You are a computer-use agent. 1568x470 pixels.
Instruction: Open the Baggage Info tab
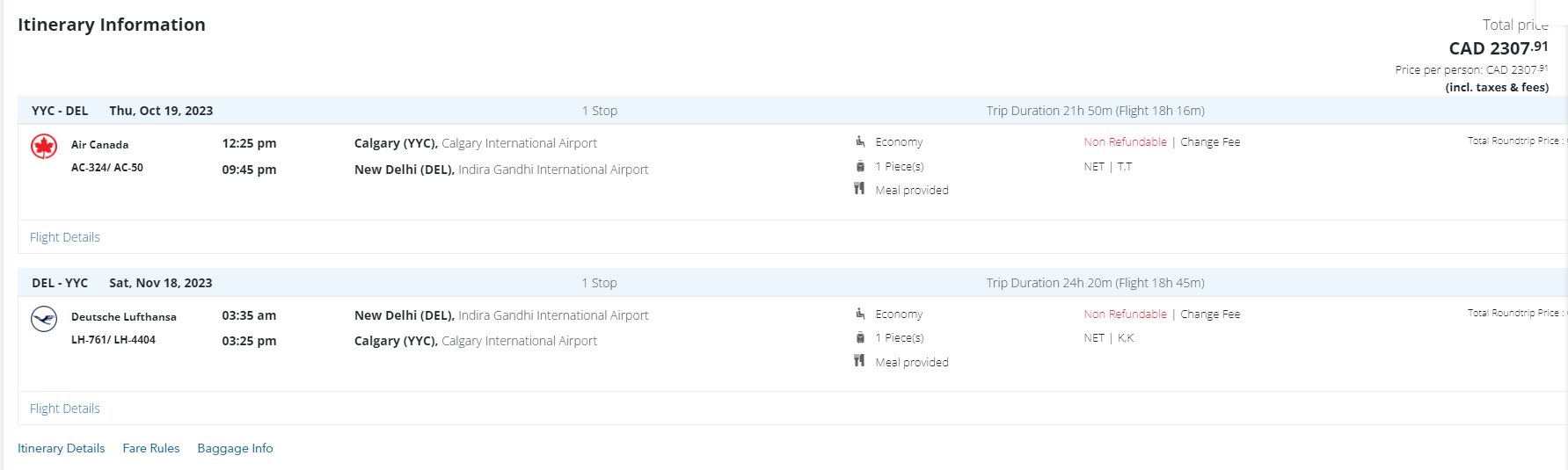[235, 448]
